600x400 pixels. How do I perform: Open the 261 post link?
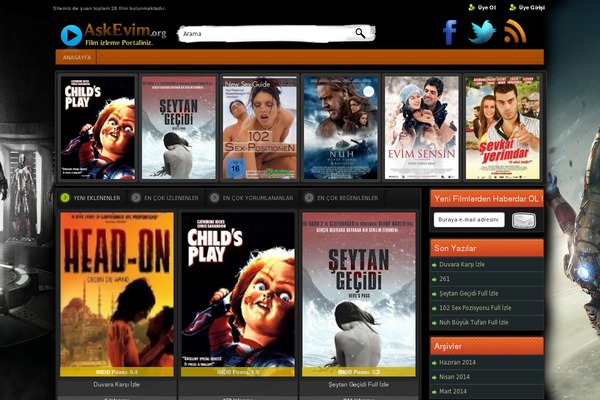444,279
